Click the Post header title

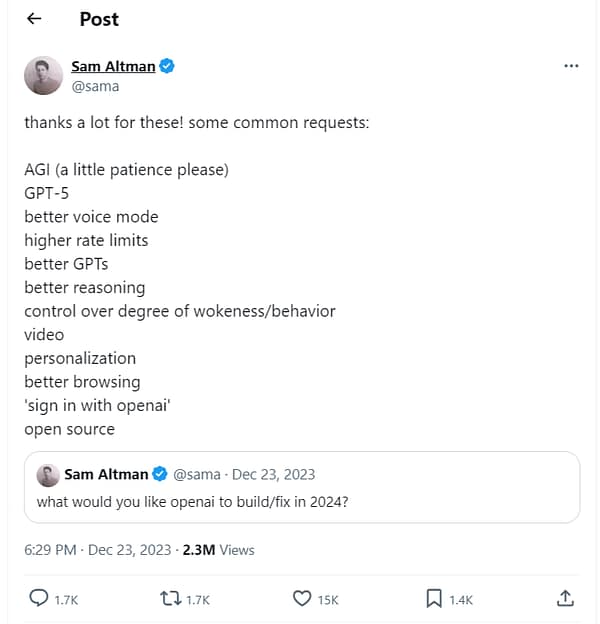tap(99, 19)
